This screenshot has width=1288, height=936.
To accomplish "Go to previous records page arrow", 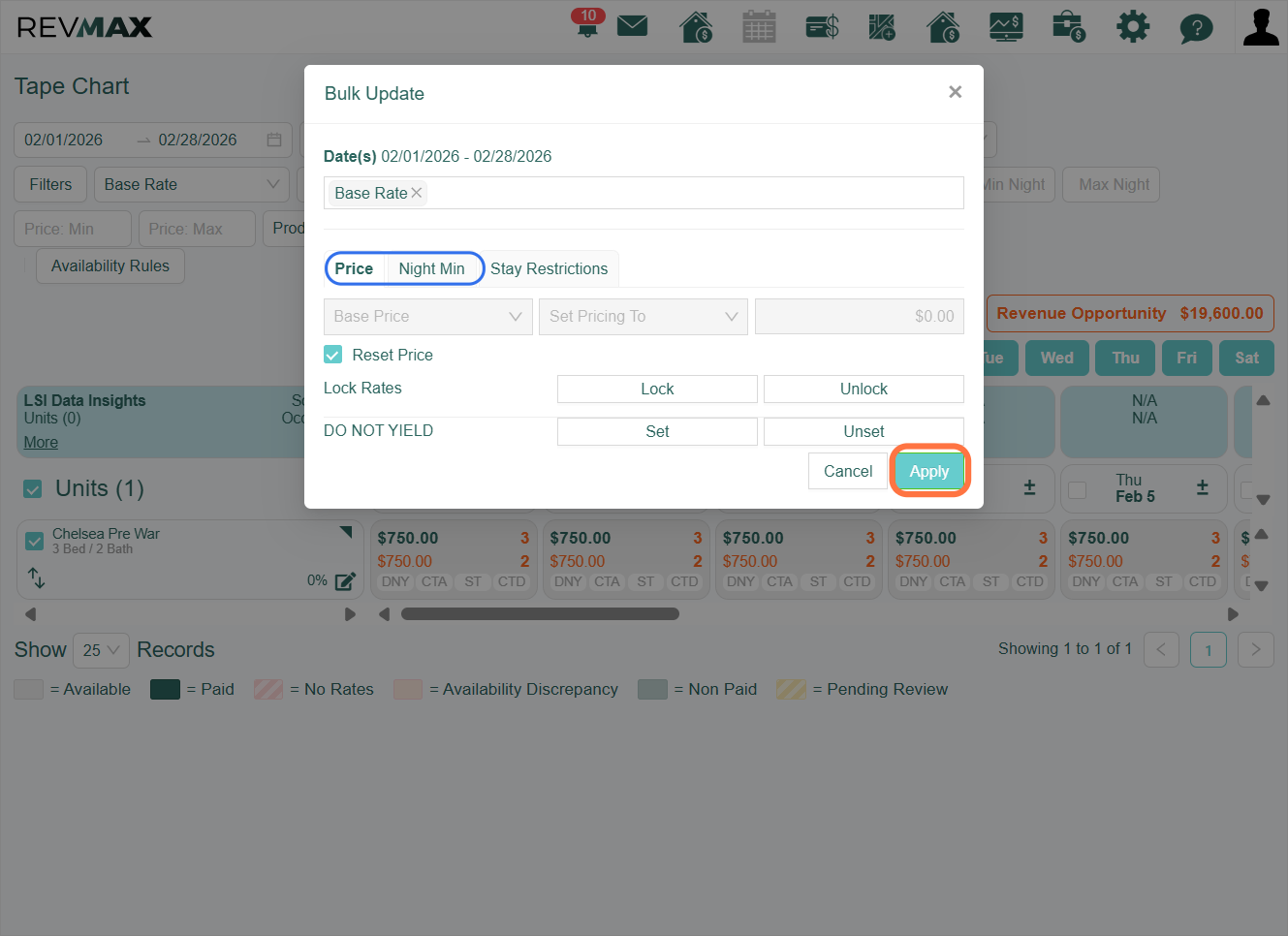I will coord(1161,649).
